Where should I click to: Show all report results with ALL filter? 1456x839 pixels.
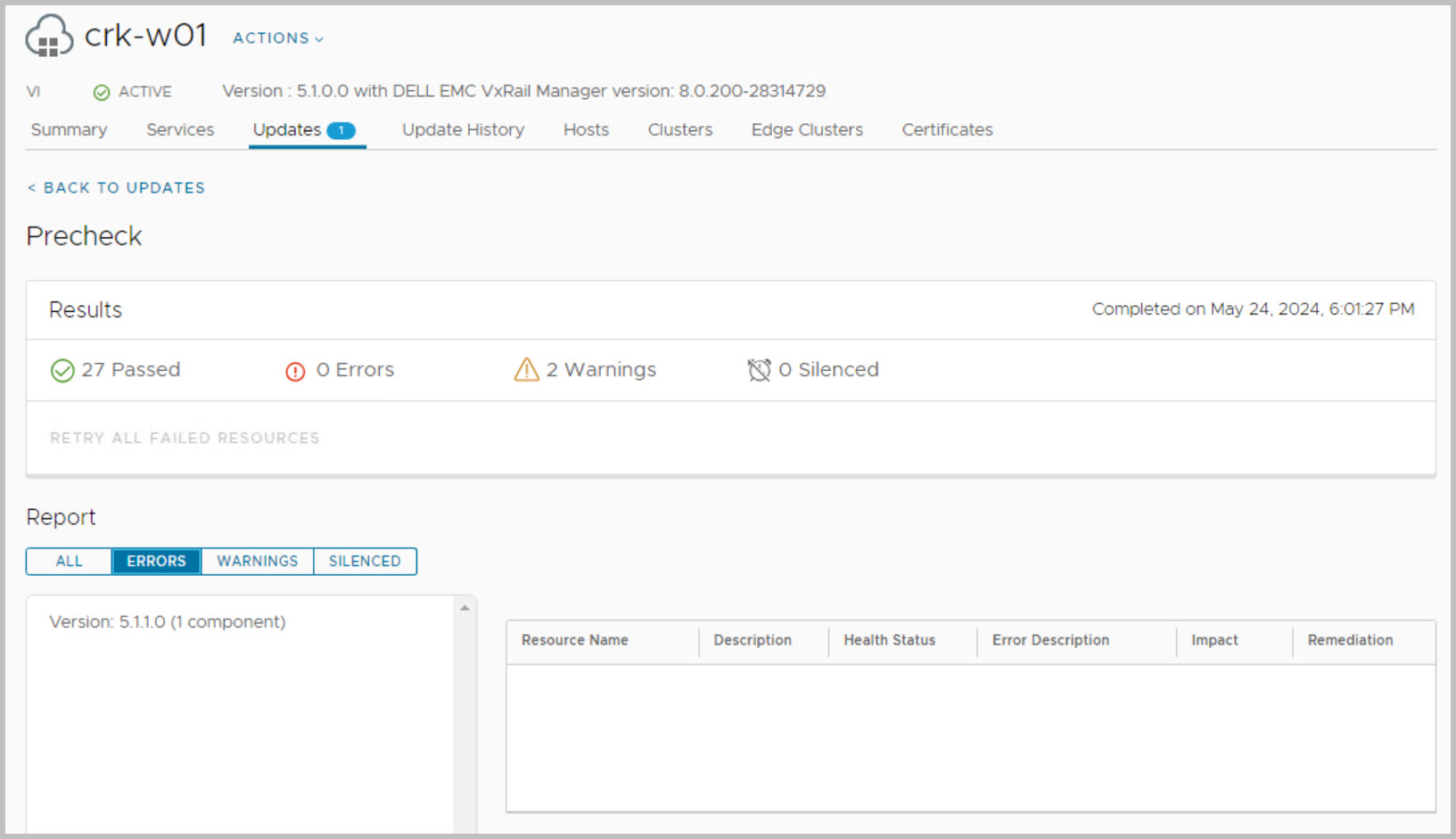coord(69,561)
